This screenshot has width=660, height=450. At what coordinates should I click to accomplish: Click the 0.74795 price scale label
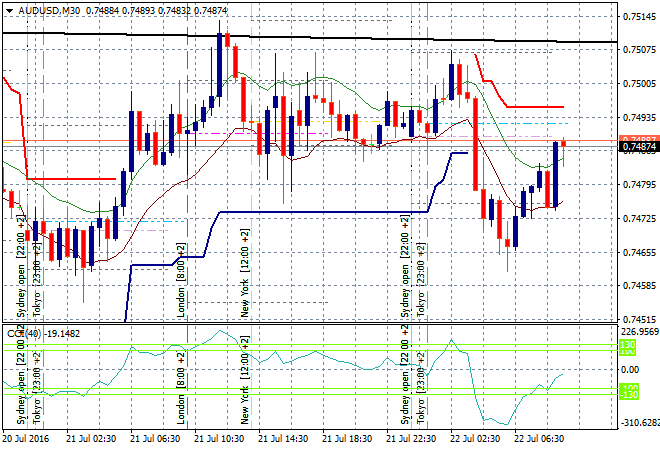[639, 184]
